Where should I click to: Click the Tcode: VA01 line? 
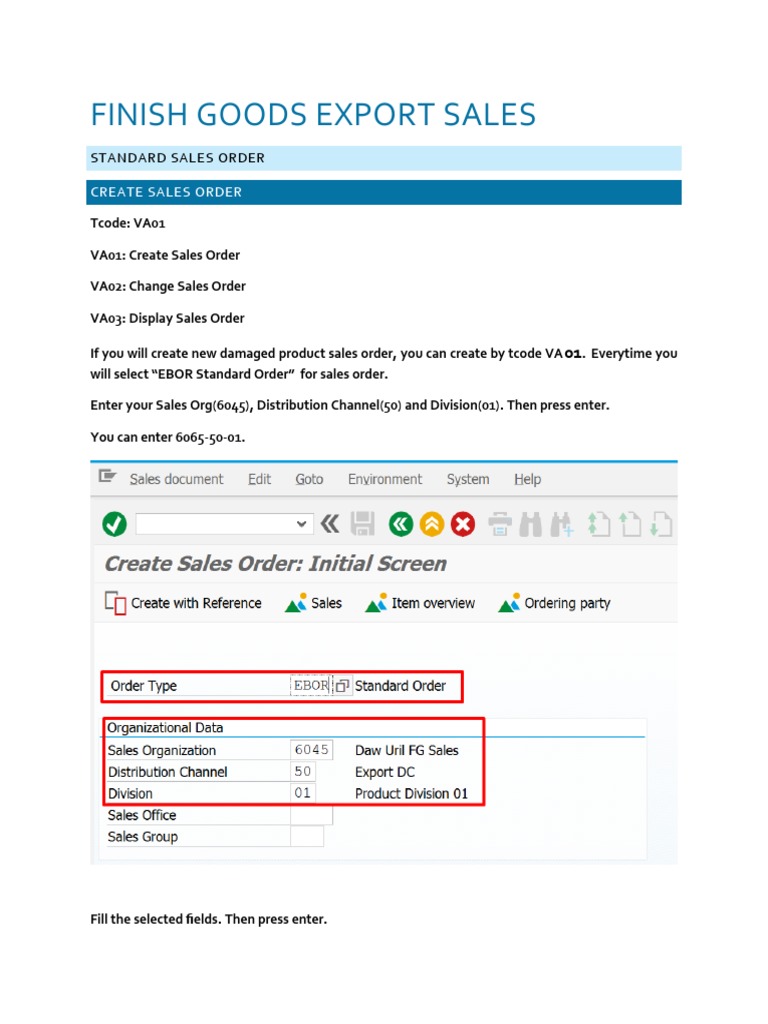point(127,223)
